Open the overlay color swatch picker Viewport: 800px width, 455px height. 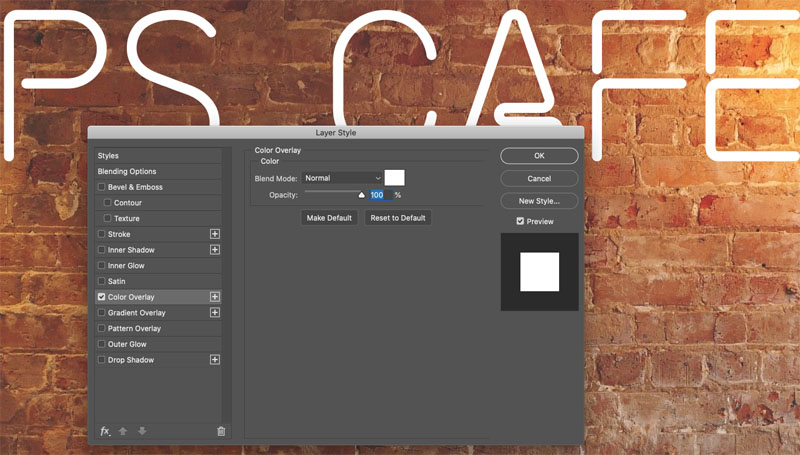point(394,178)
